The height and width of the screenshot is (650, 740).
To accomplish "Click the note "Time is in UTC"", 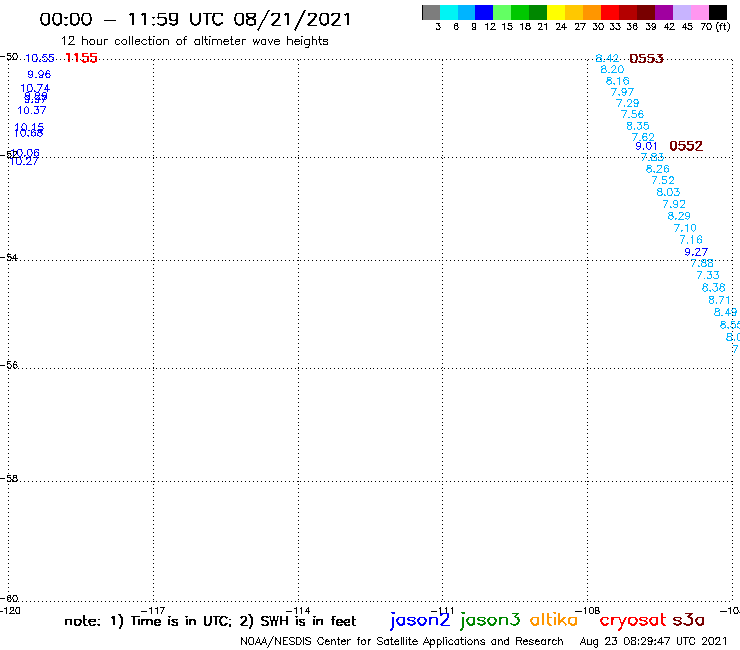I will coord(181,621).
